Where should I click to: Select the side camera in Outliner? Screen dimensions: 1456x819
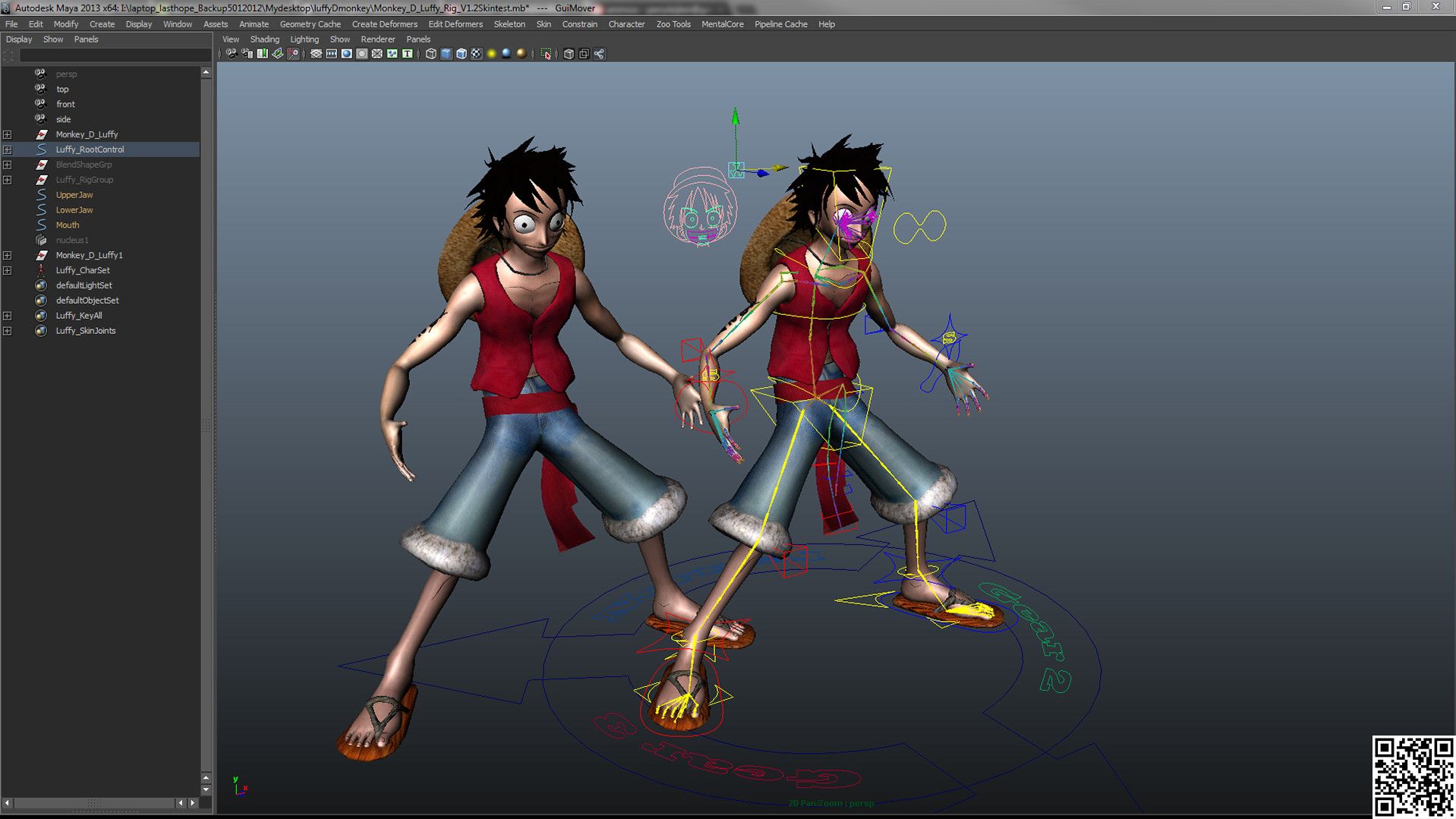click(63, 119)
